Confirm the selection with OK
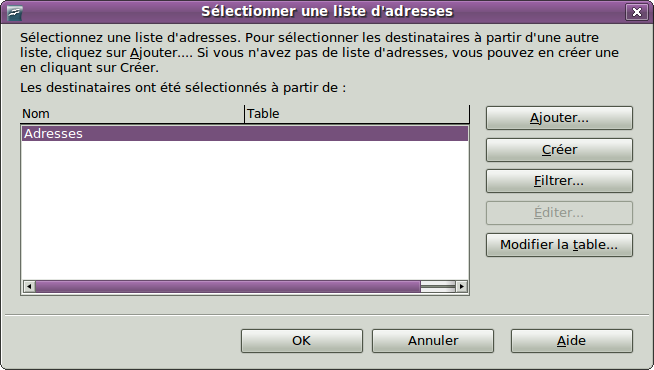Viewport: 654px width, 370px height. (x=302, y=341)
